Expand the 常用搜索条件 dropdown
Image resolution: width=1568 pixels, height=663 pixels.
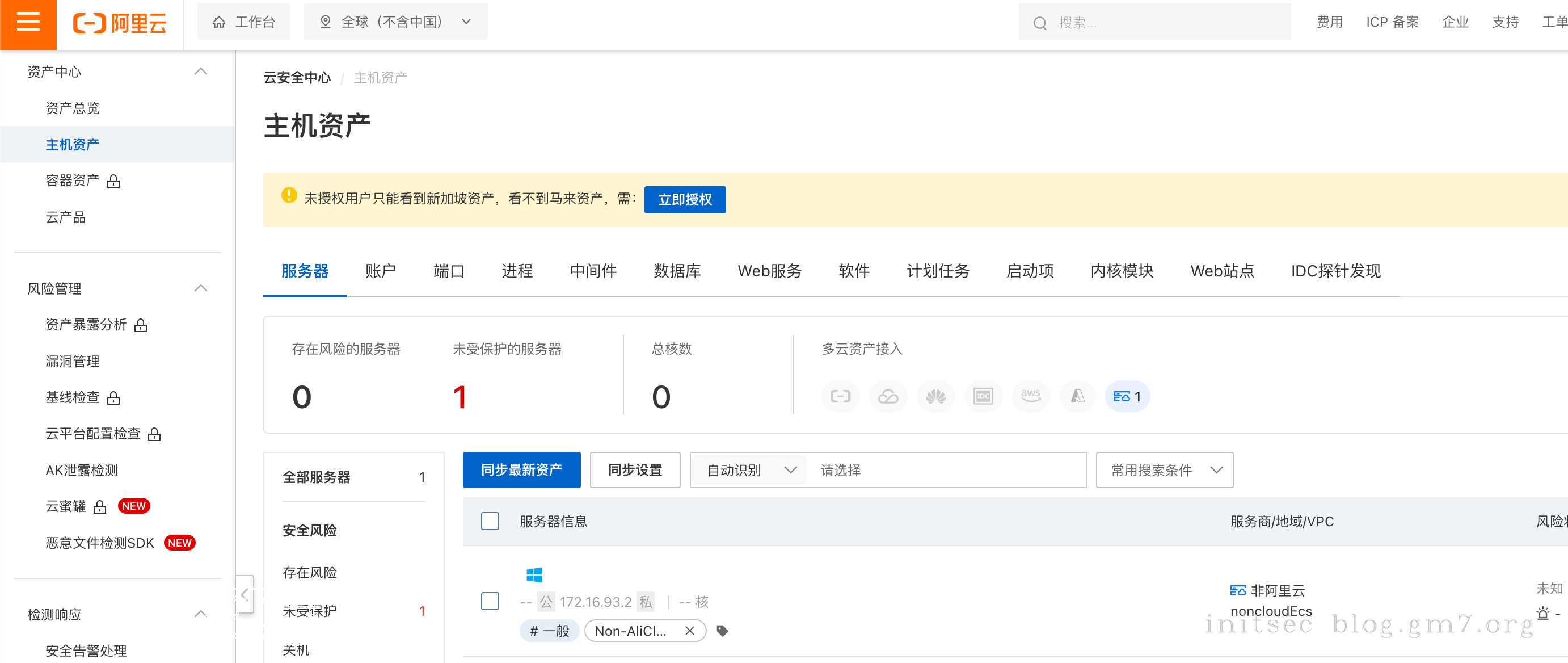1164,470
